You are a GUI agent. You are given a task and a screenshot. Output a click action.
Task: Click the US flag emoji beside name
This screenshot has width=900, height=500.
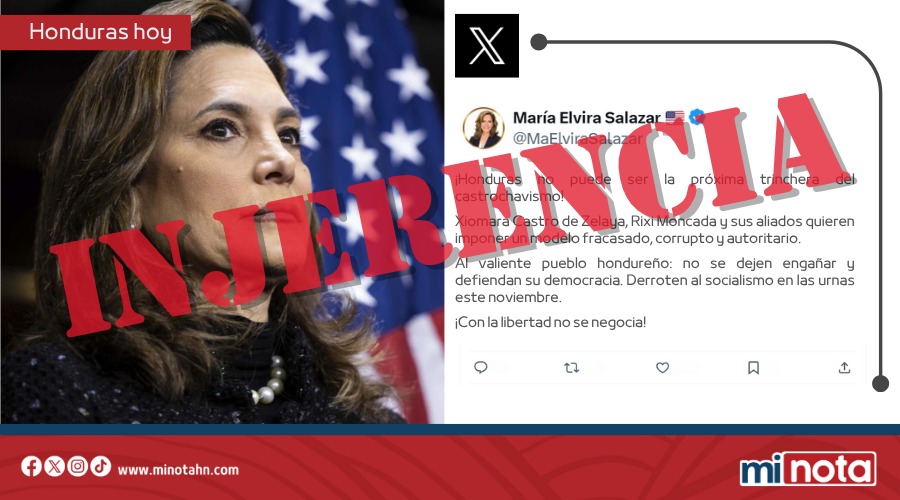(x=674, y=117)
